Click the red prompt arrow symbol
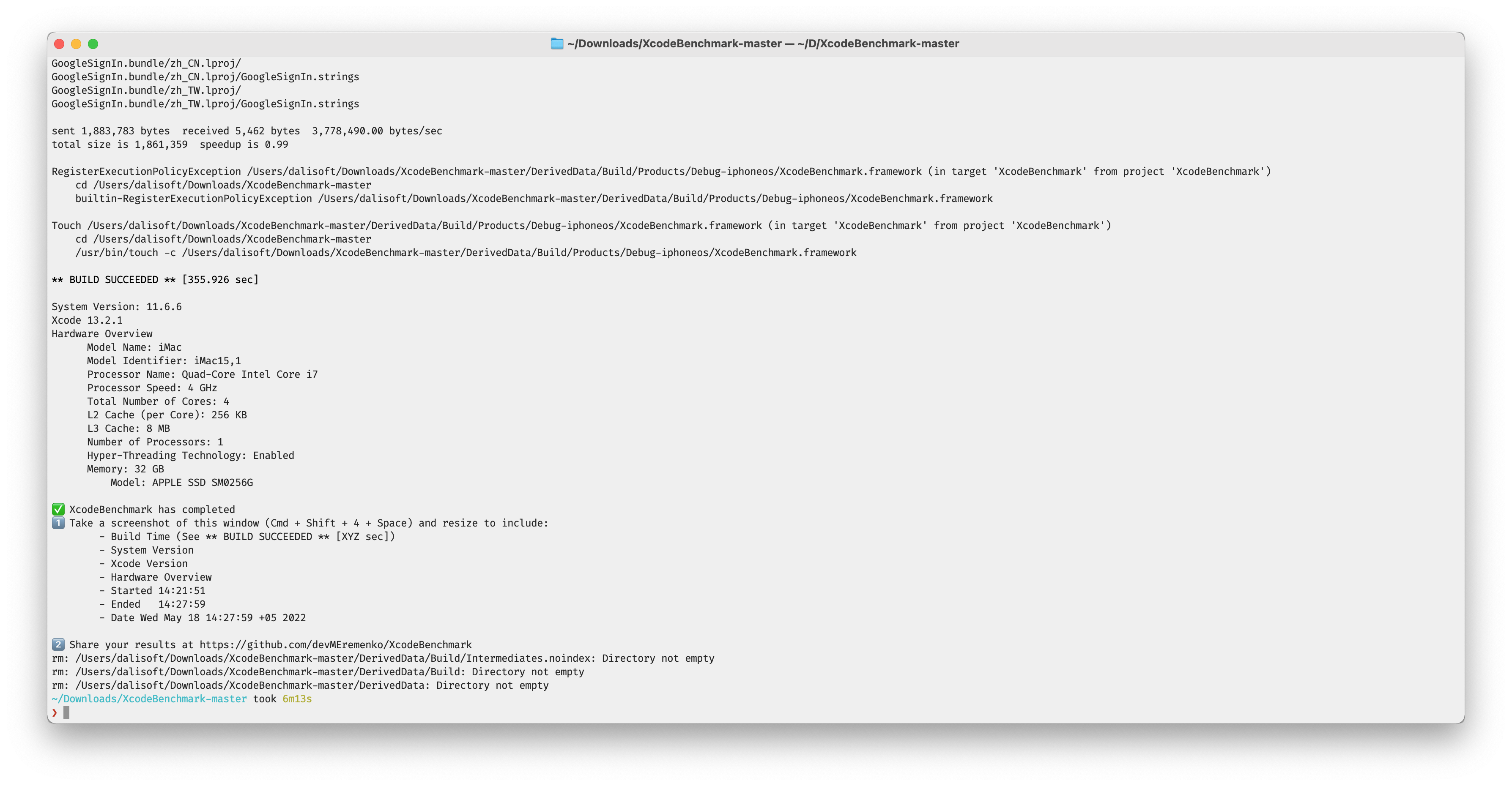1512x786 pixels. click(55, 712)
